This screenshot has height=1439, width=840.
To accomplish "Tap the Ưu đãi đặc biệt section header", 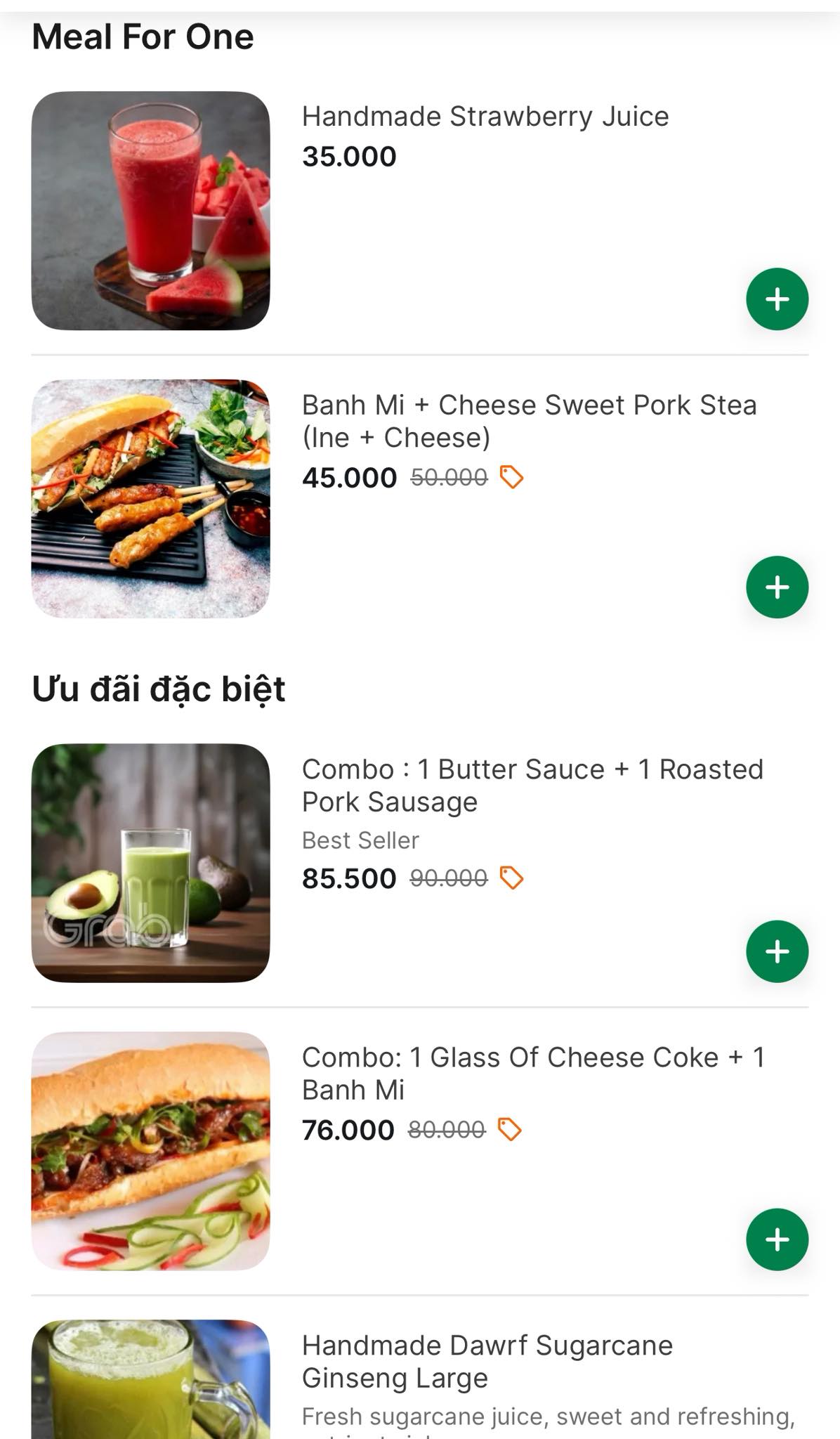I will click(159, 689).
